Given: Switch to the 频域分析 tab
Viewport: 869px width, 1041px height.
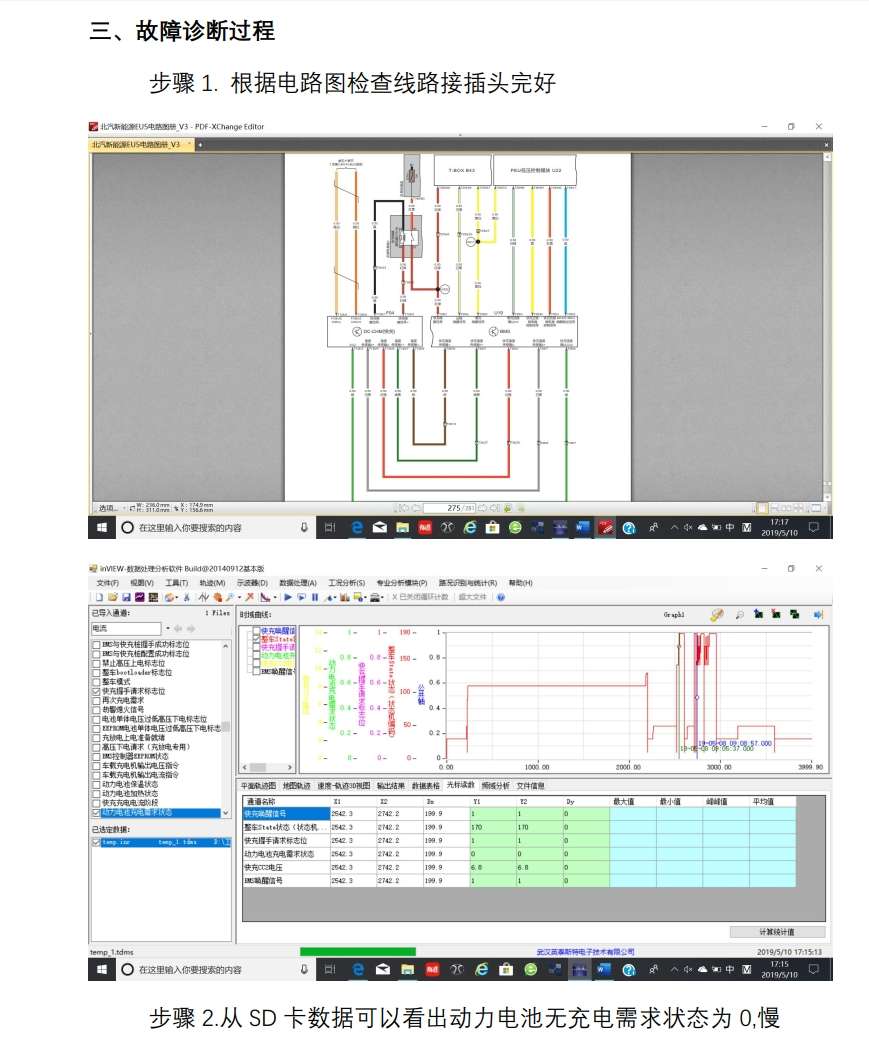Looking at the screenshot, I should pos(495,786).
